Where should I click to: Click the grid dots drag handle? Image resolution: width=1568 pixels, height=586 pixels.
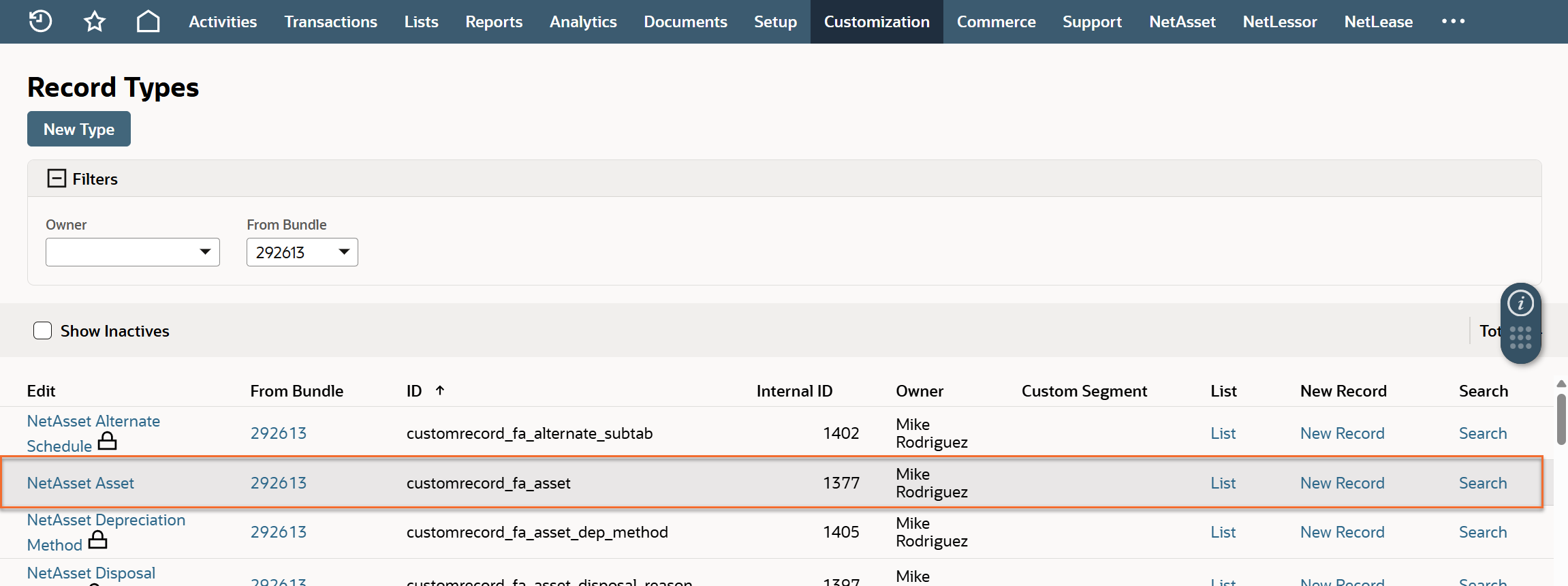click(x=1520, y=337)
